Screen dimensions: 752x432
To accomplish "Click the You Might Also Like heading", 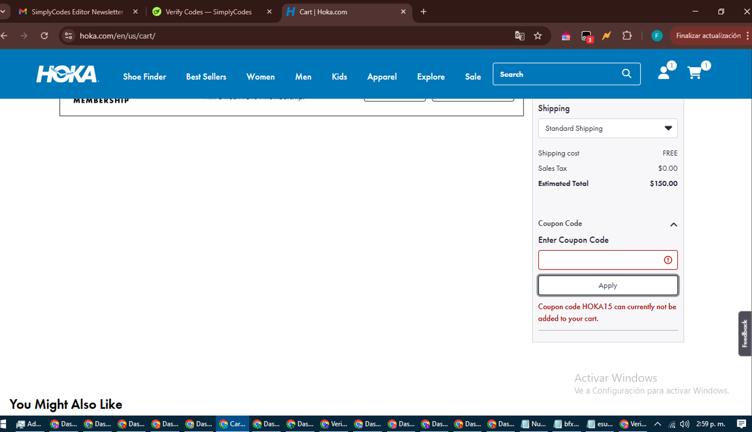I will (x=66, y=404).
